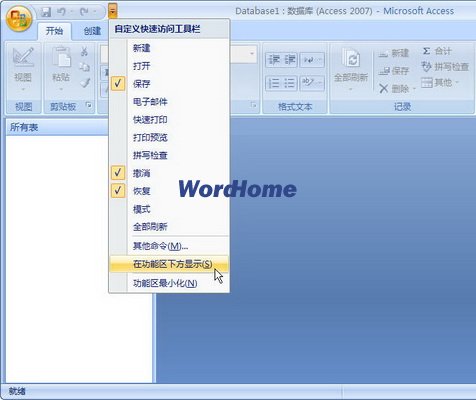Check 打开 in the customize menu

169,66
